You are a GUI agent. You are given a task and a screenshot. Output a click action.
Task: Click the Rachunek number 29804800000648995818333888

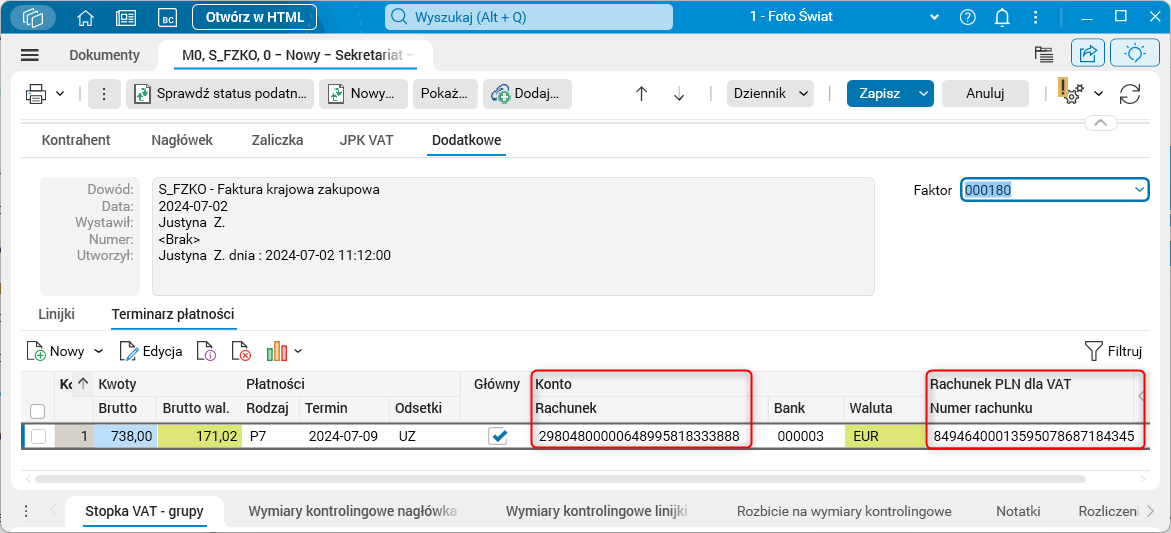coord(639,437)
